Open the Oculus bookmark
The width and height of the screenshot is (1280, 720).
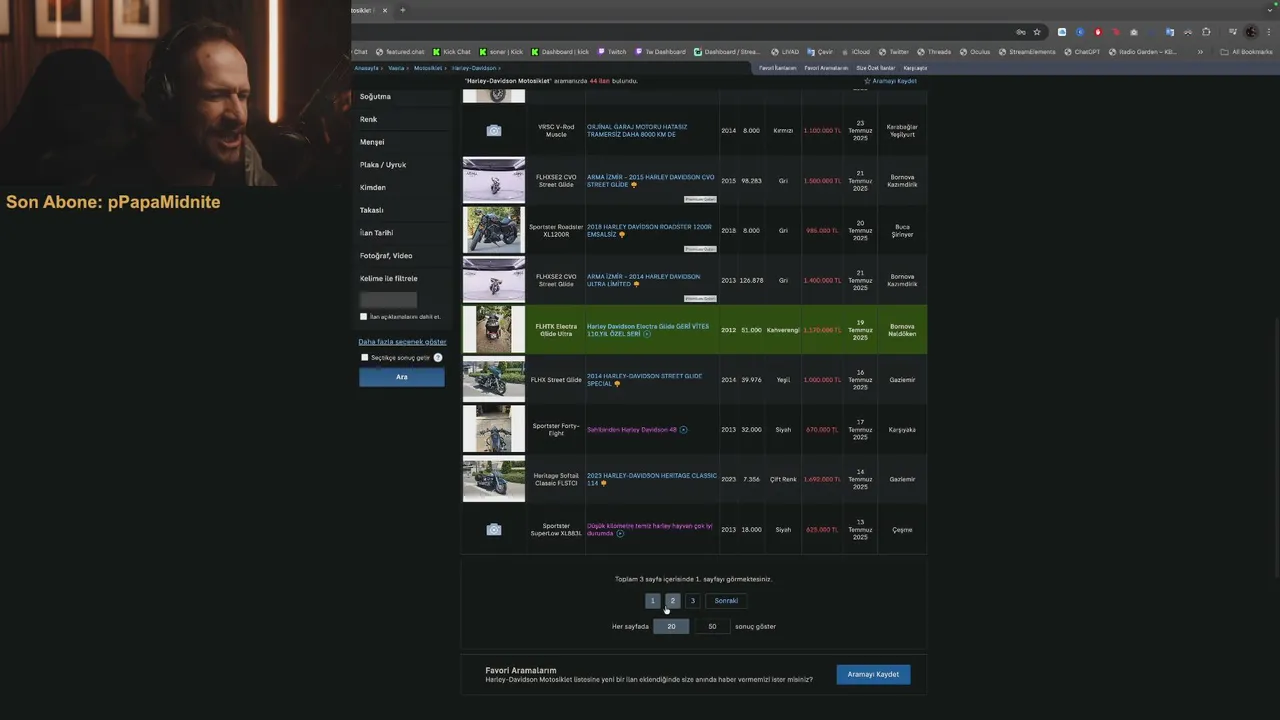(975, 52)
